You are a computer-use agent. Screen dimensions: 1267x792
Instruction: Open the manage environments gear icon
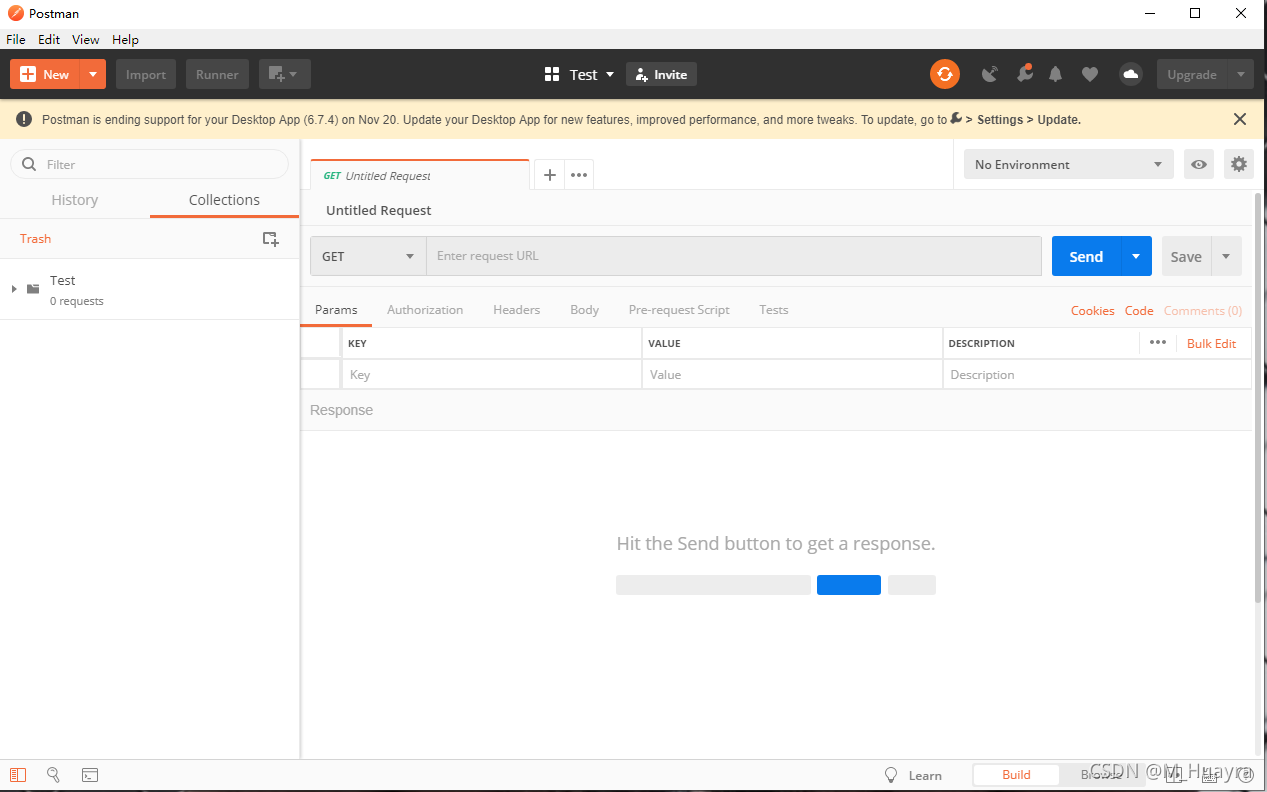click(1239, 164)
